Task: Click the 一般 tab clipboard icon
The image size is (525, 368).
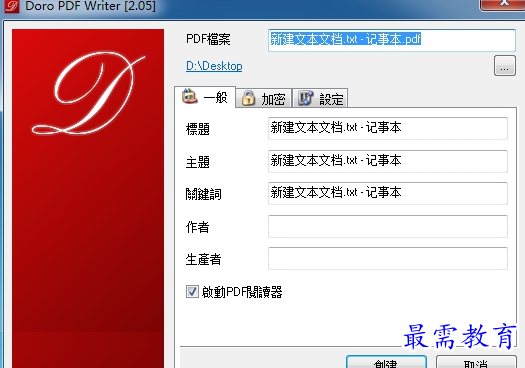Action: (x=190, y=97)
